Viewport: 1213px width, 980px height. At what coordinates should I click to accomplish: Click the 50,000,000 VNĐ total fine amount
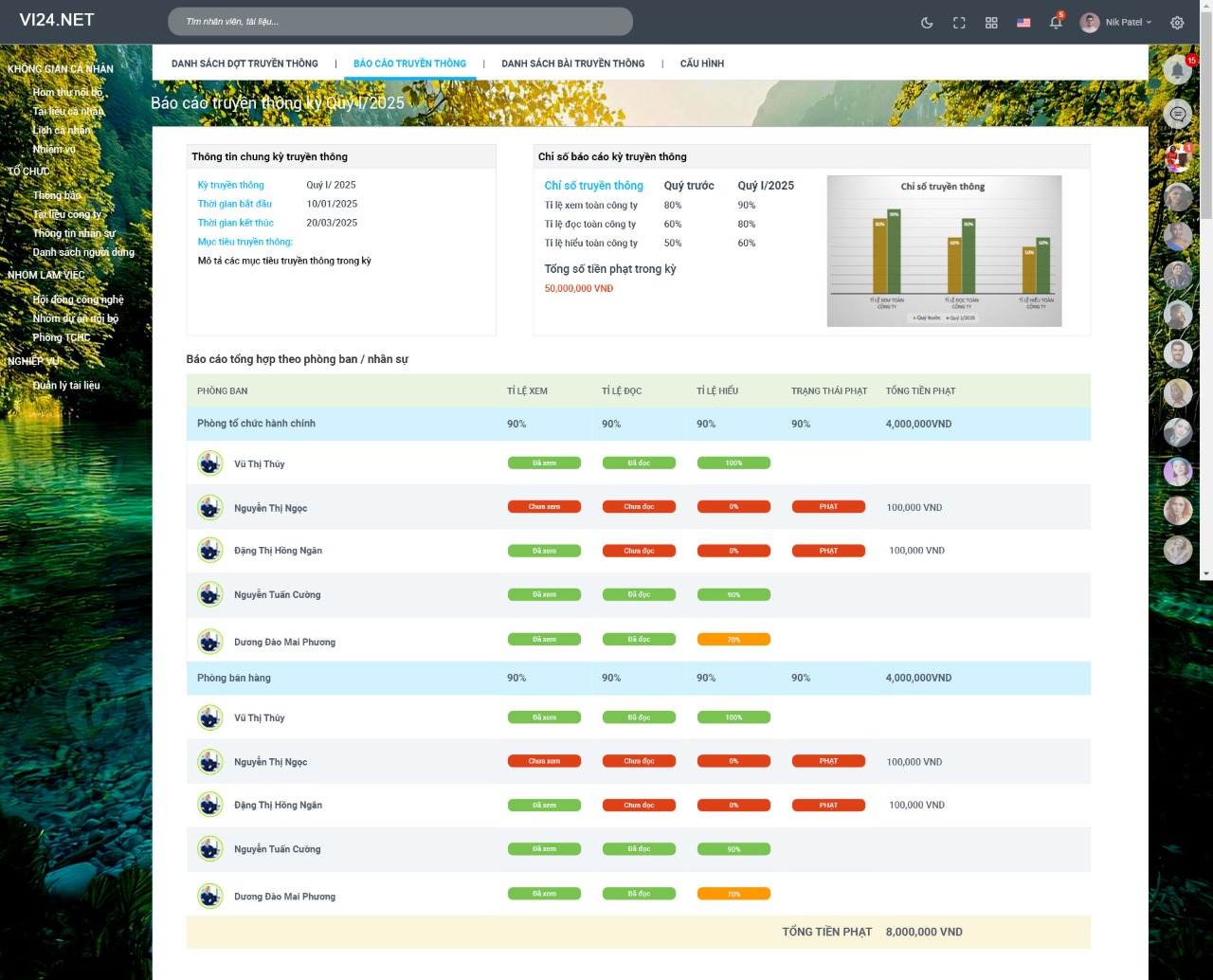[x=579, y=289]
